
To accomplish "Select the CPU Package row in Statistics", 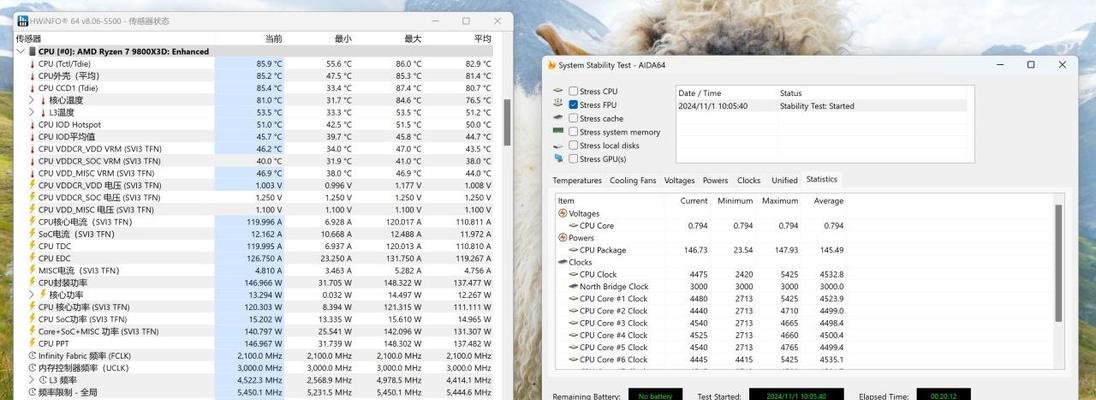I will pos(701,250).
